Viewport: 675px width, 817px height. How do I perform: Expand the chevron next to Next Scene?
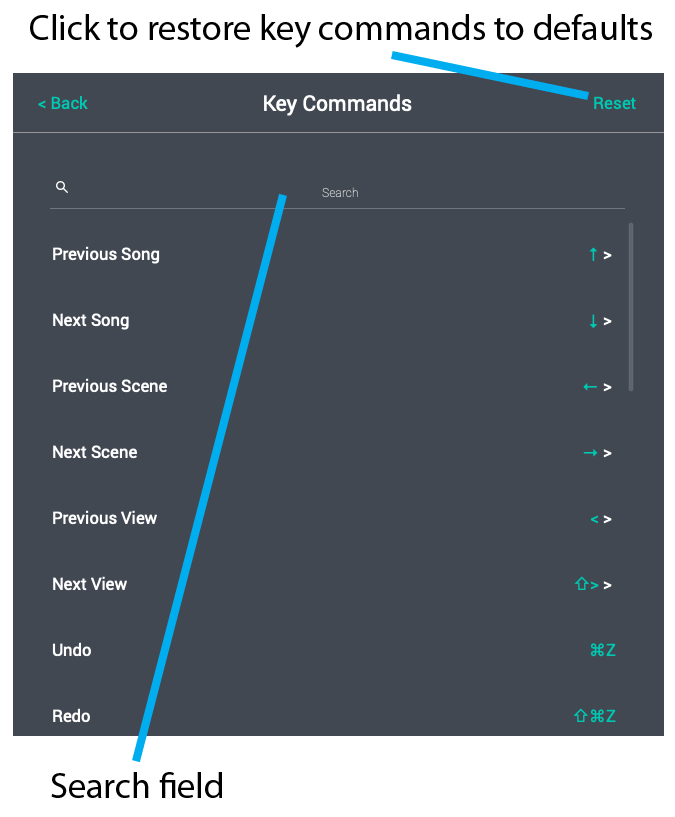pos(609,453)
